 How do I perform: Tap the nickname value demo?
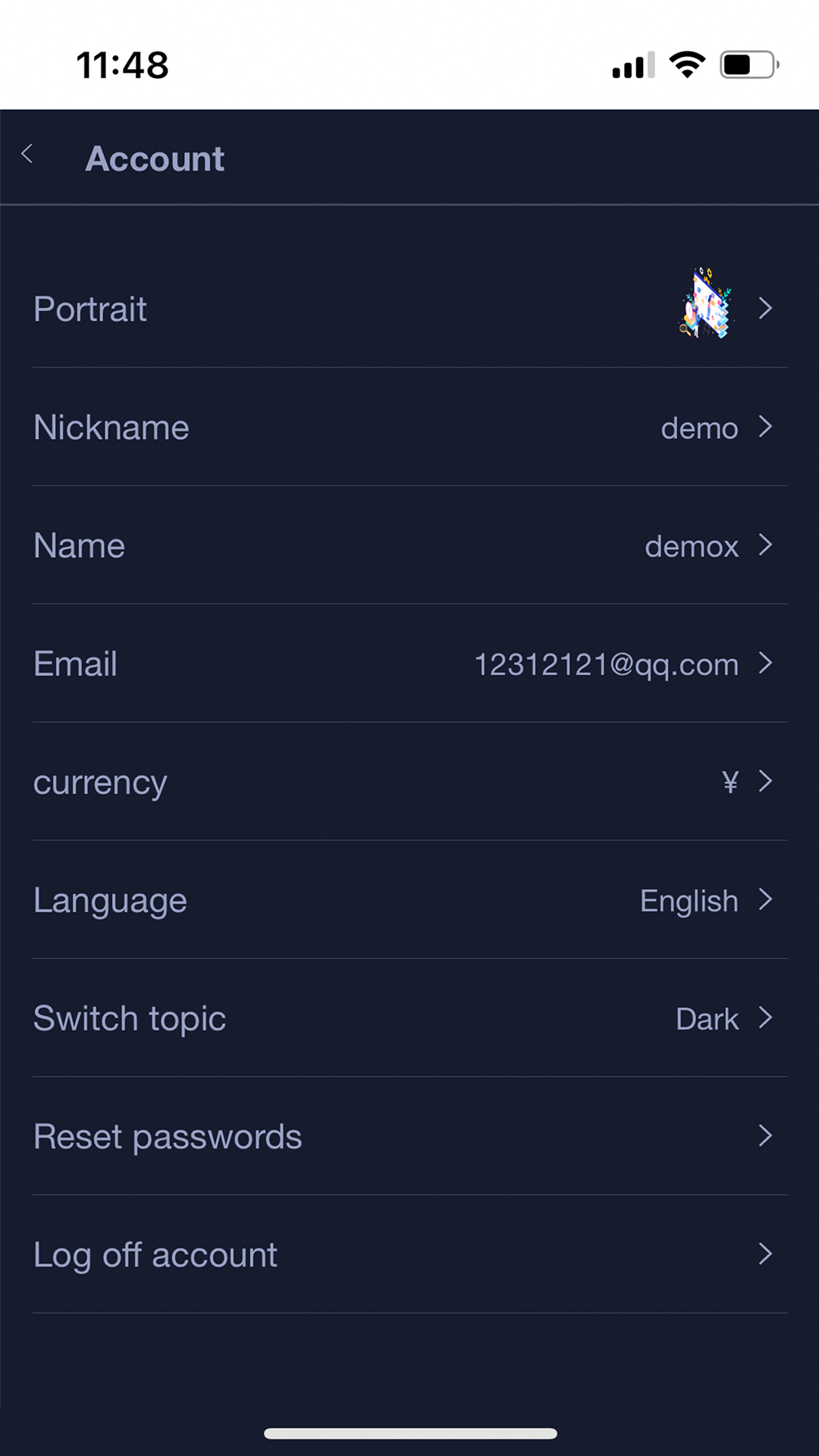(699, 428)
